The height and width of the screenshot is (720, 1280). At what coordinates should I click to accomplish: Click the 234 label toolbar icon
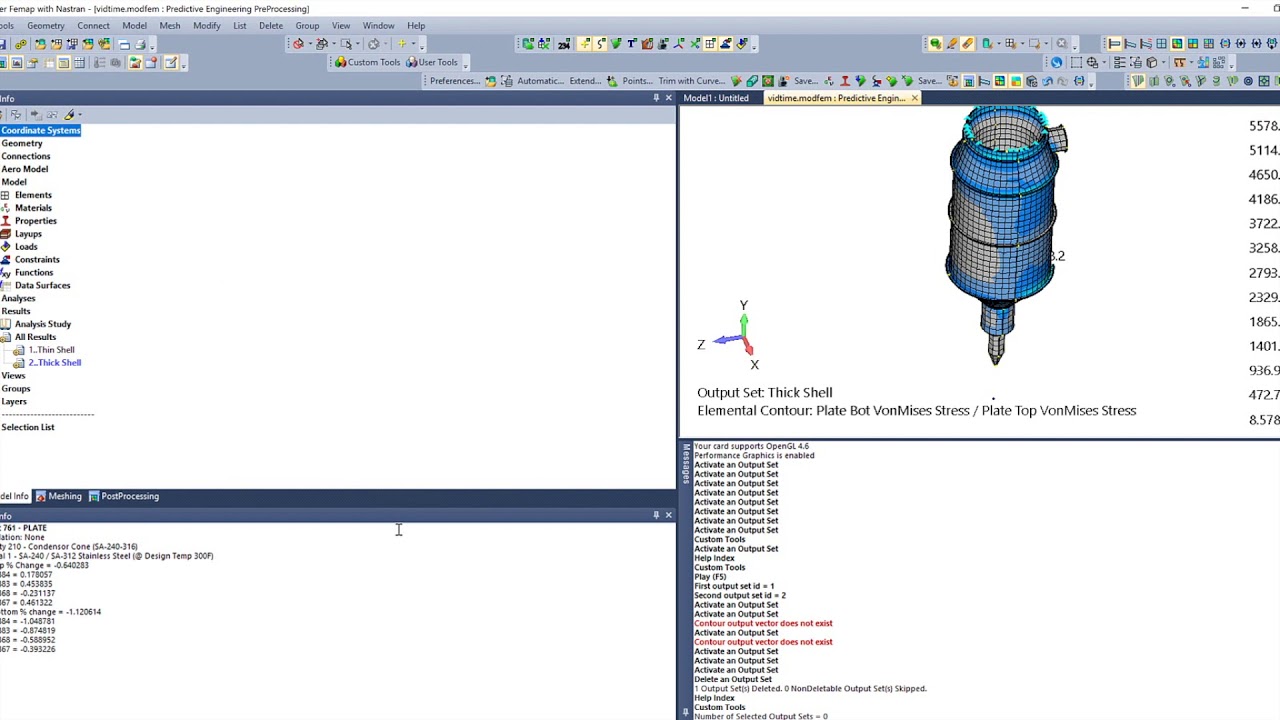tap(564, 44)
